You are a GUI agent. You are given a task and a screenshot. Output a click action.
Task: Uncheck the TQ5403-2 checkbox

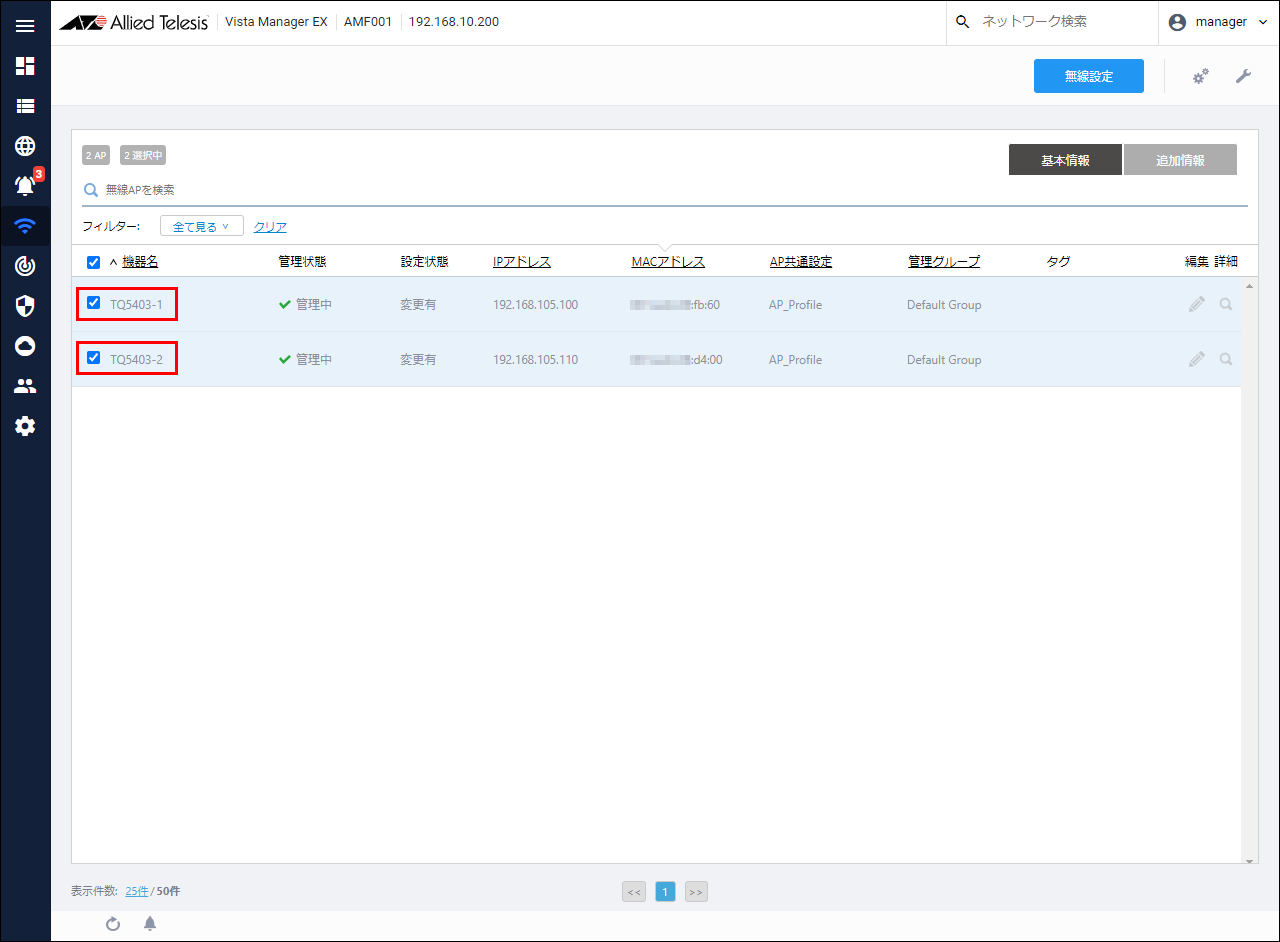click(94, 358)
